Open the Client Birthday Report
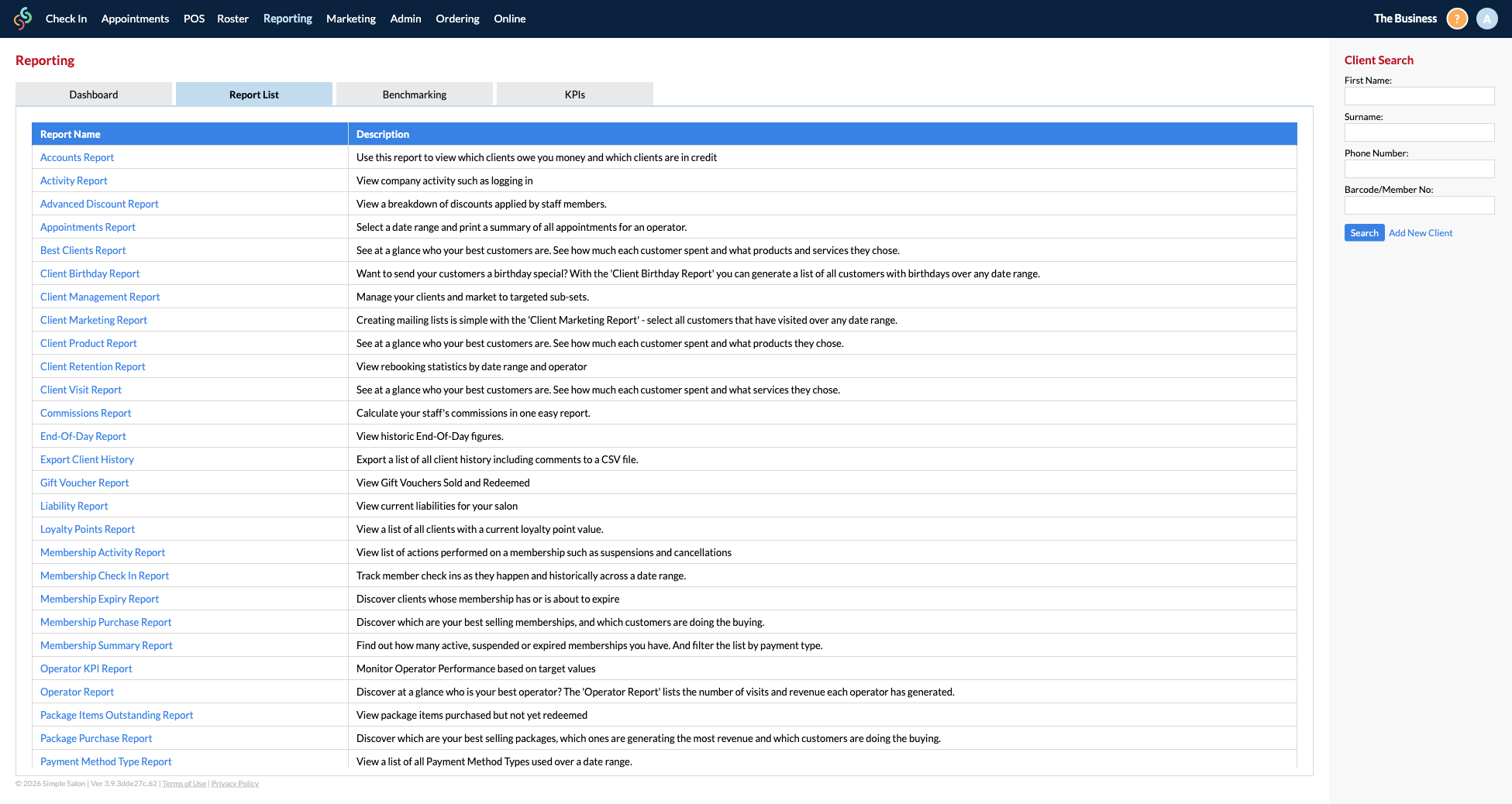Screen dimensions: 1512x804 click(90, 273)
